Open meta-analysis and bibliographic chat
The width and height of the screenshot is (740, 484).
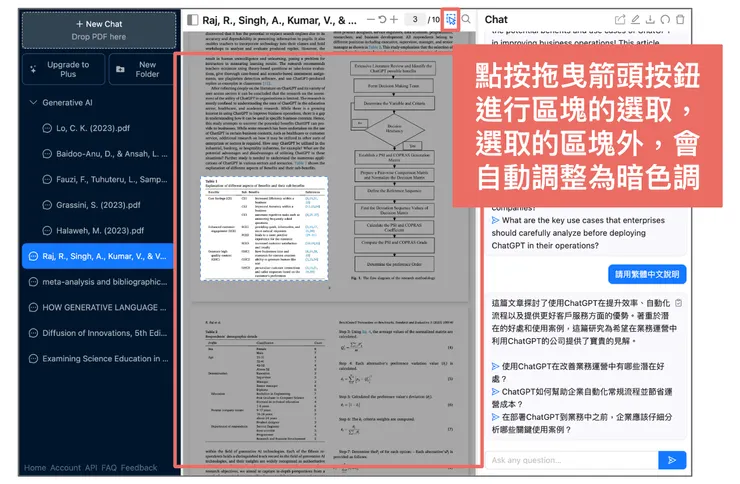(x=97, y=282)
